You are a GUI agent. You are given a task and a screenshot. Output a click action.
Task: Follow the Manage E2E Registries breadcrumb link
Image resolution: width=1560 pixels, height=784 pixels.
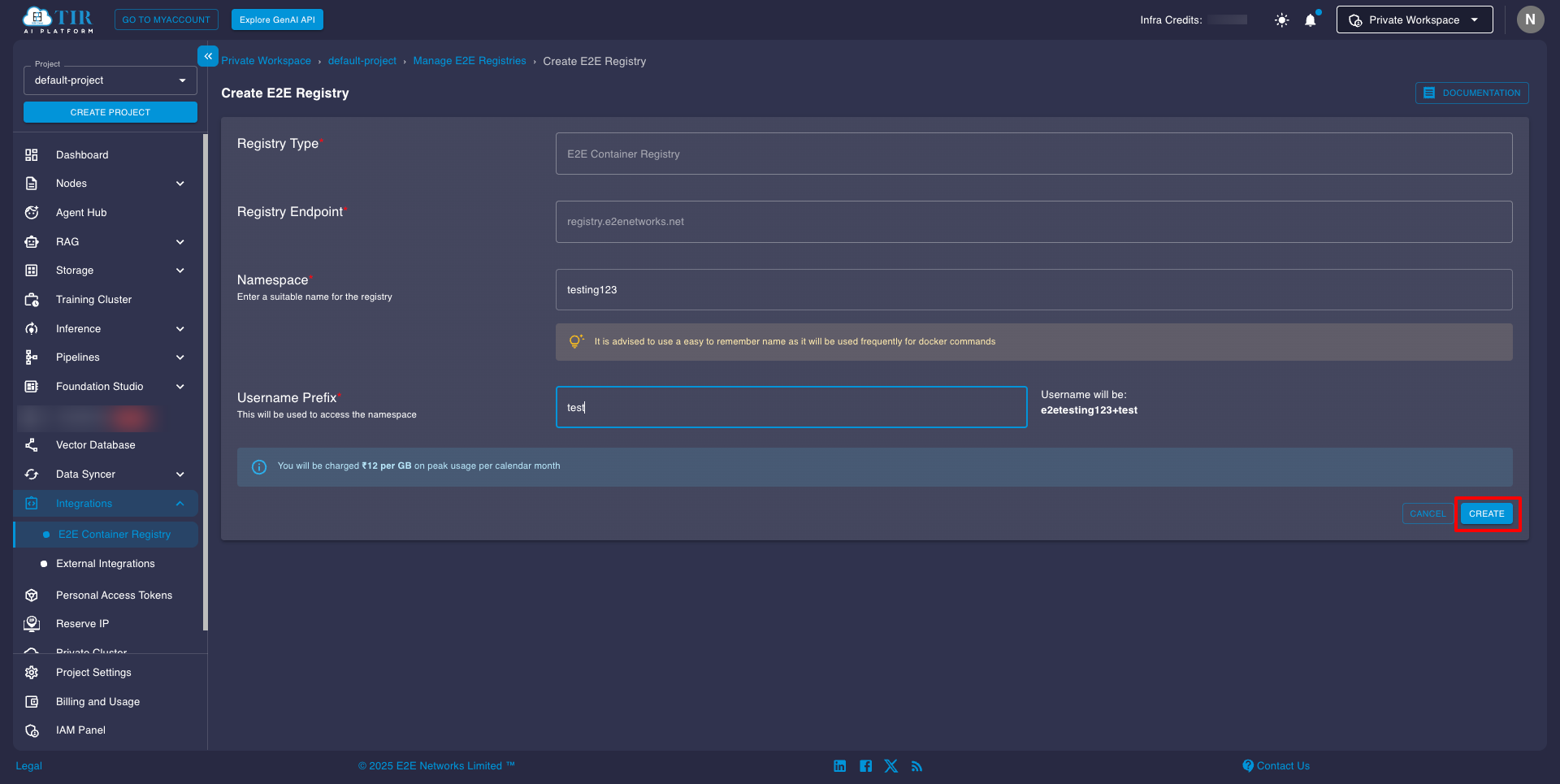pyautogui.click(x=469, y=61)
